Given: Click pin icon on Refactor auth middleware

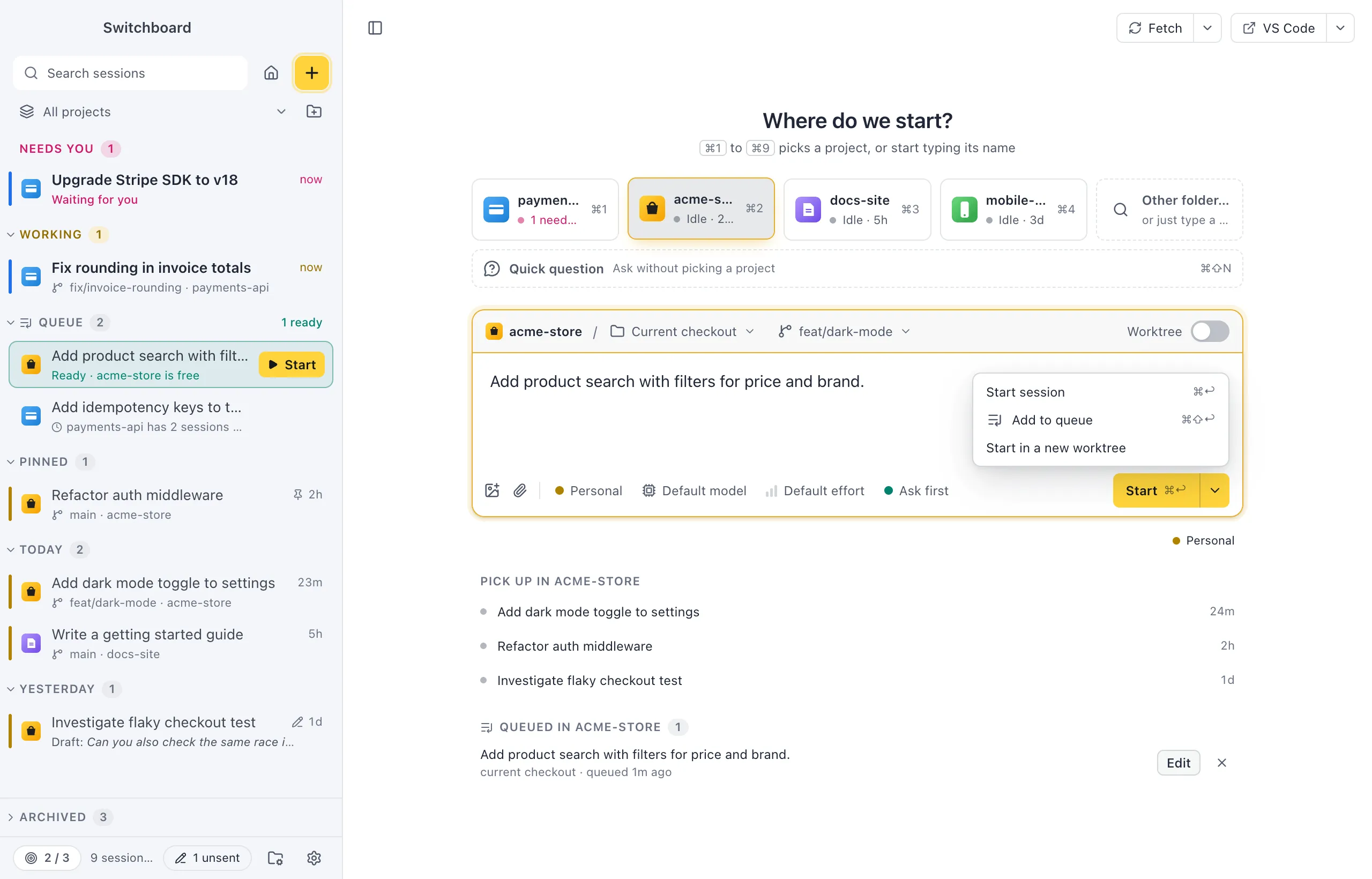Looking at the screenshot, I should pos(297,494).
